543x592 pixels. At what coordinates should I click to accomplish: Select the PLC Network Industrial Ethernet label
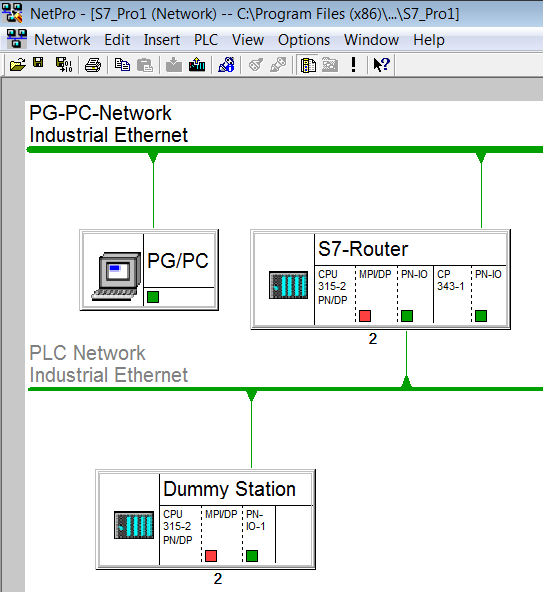coord(109,364)
